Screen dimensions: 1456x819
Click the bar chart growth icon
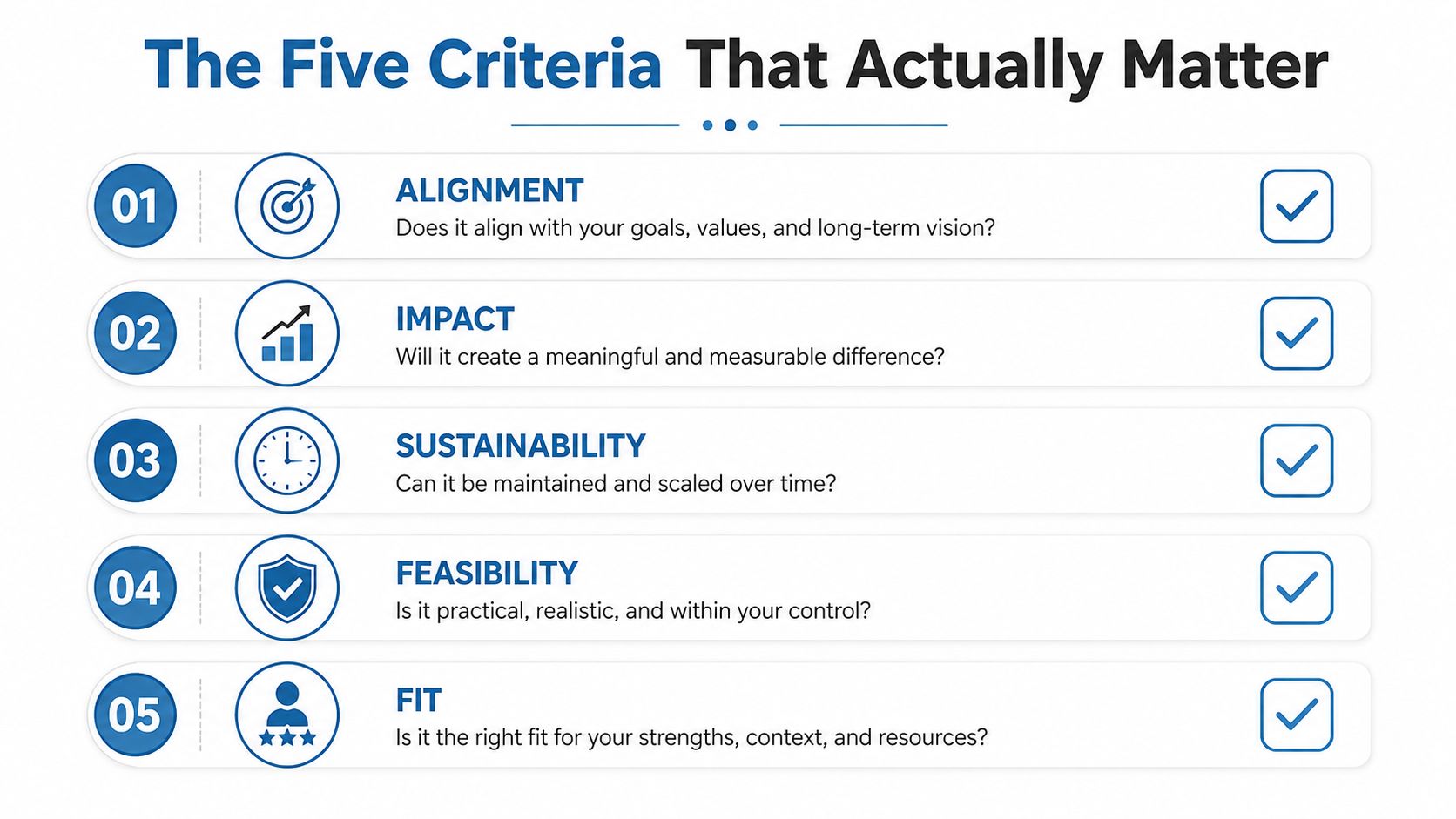287,333
